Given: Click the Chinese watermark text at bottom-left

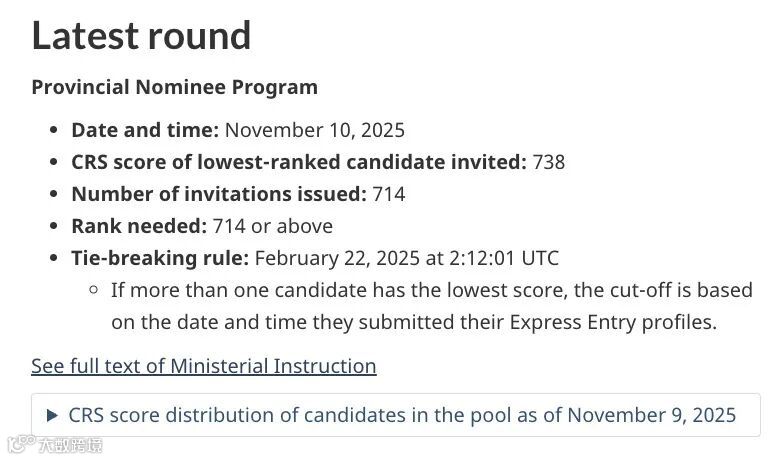Looking at the screenshot, I should tap(70, 445).
